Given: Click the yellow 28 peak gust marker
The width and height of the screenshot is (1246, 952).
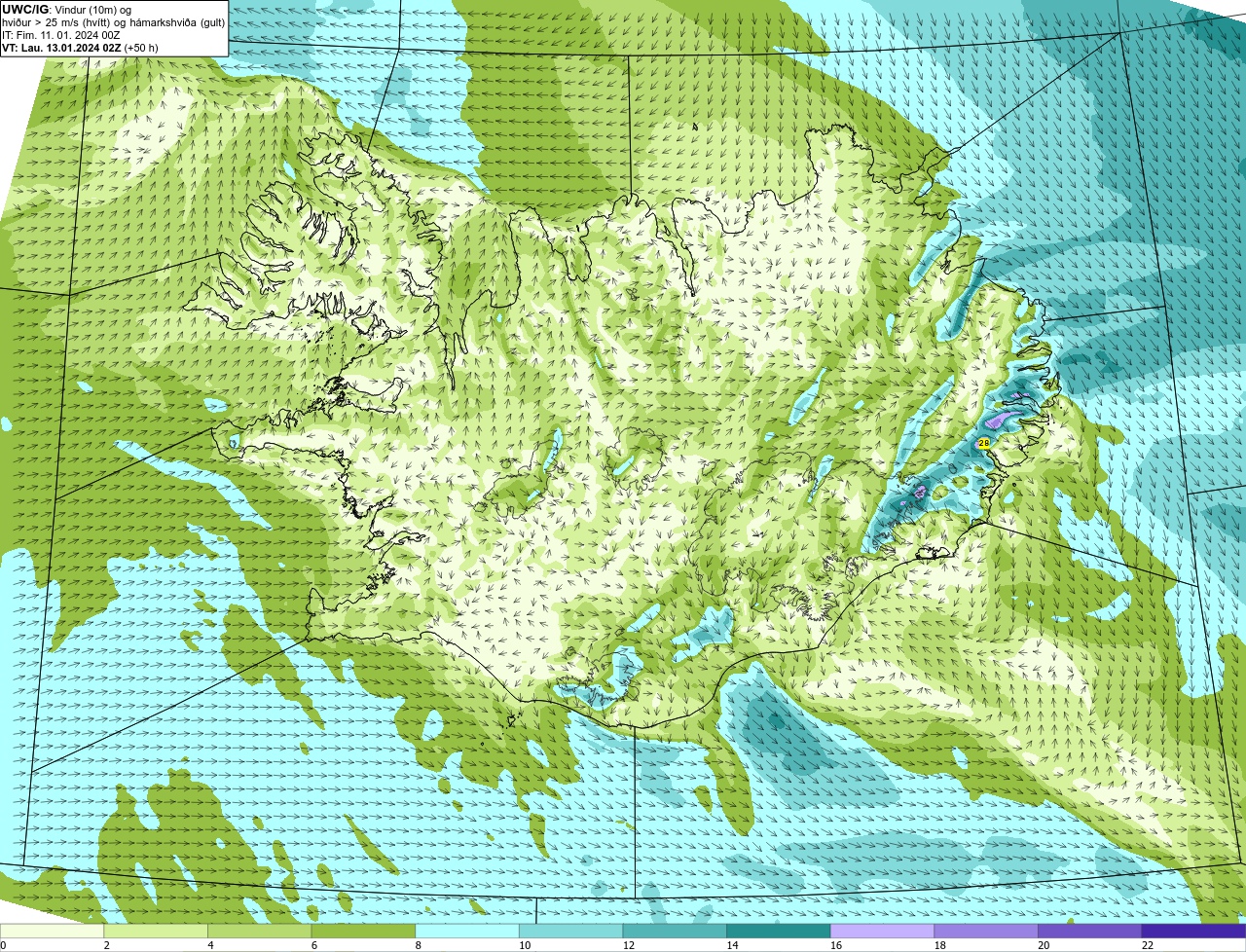Looking at the screenshot, I should point(983,443).
